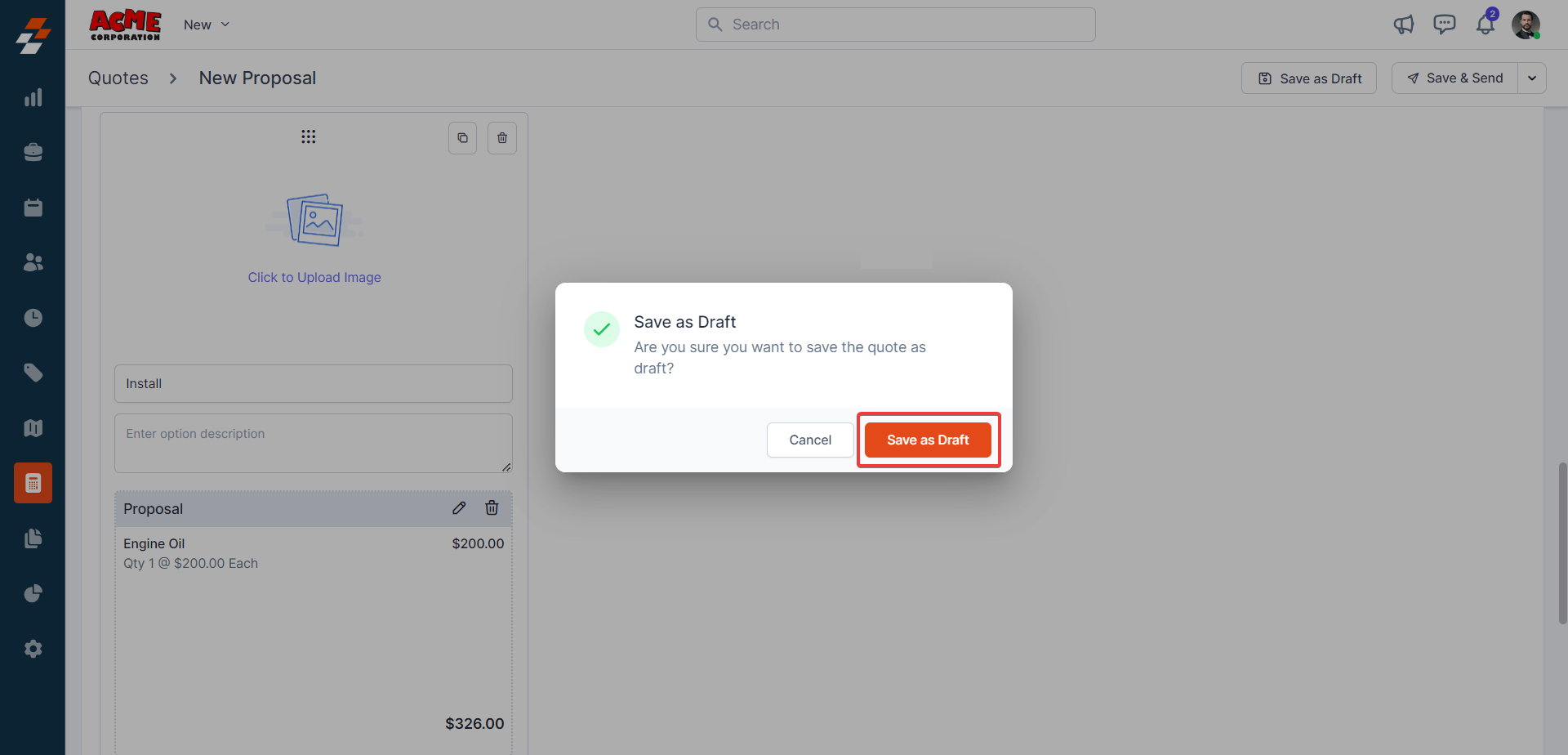Open the calendar icon in sidebar

(33, 208)
